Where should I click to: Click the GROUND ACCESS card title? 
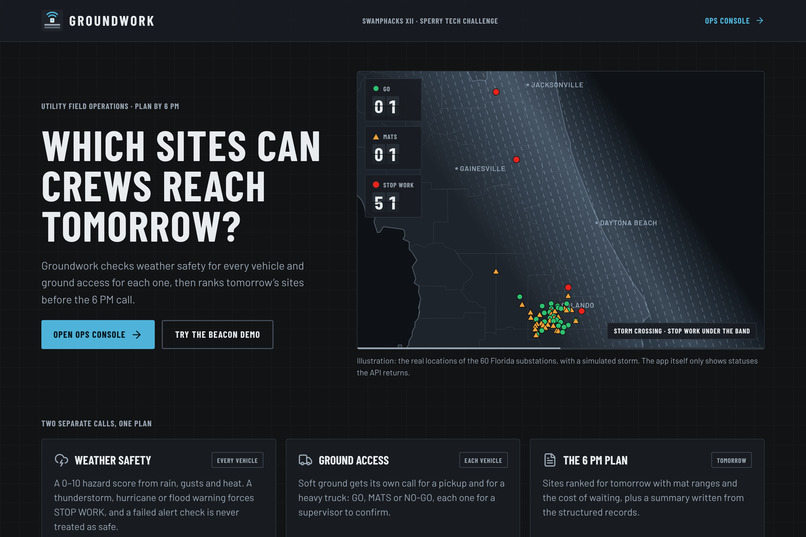[354, 460]
